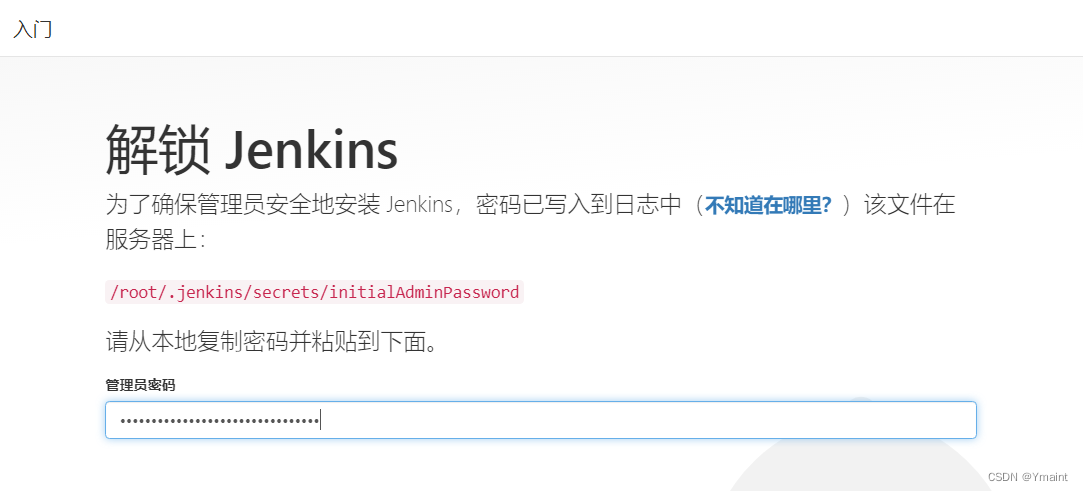This screenshot has height=491, width=1083.
Task: Select the 入门 header title
Action: pyautogui.click(x=32, y=30)
